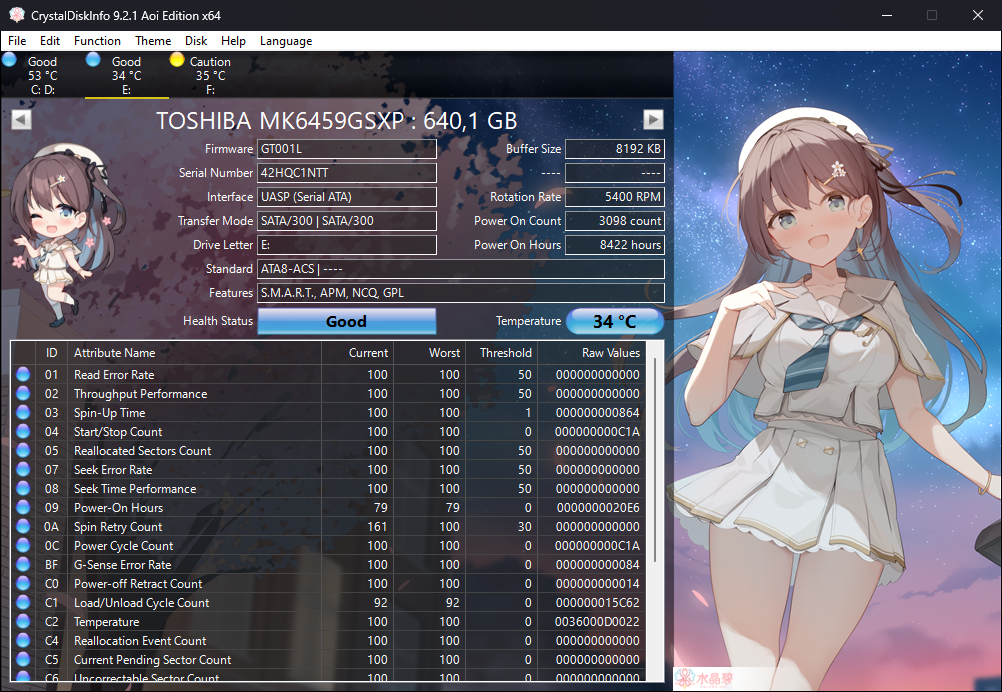Click status orb of Spin Retry Count row

23,526
